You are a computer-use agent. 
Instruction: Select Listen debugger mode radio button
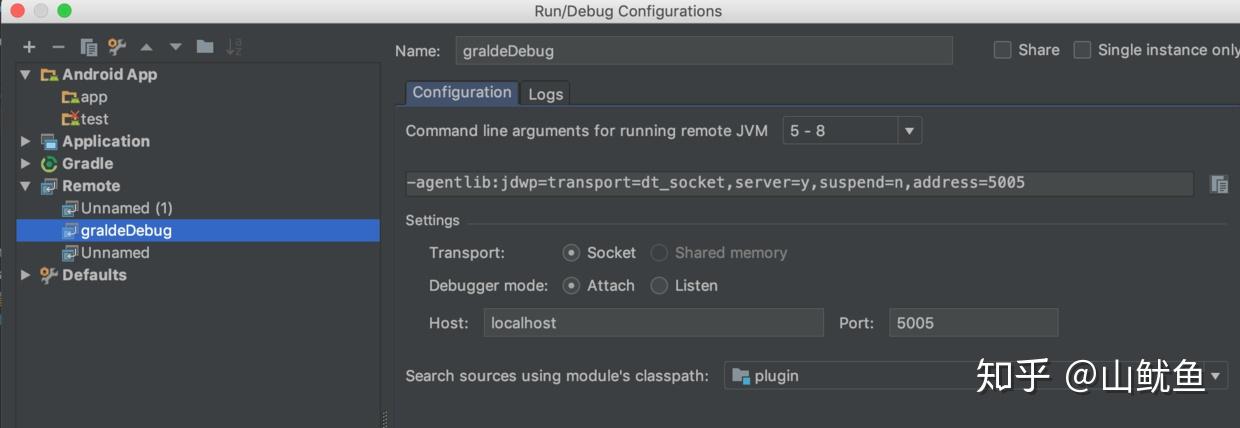tap(659, 286)
